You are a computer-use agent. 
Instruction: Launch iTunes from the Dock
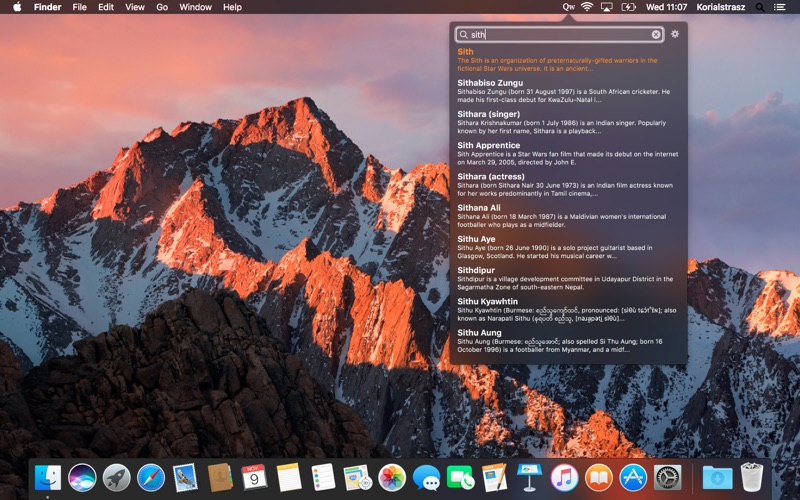click(564, 478)
